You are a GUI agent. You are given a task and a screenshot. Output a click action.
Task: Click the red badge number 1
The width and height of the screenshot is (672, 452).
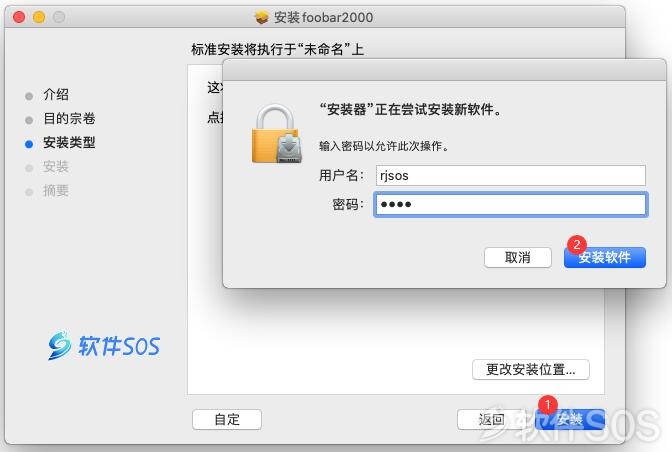547,405
